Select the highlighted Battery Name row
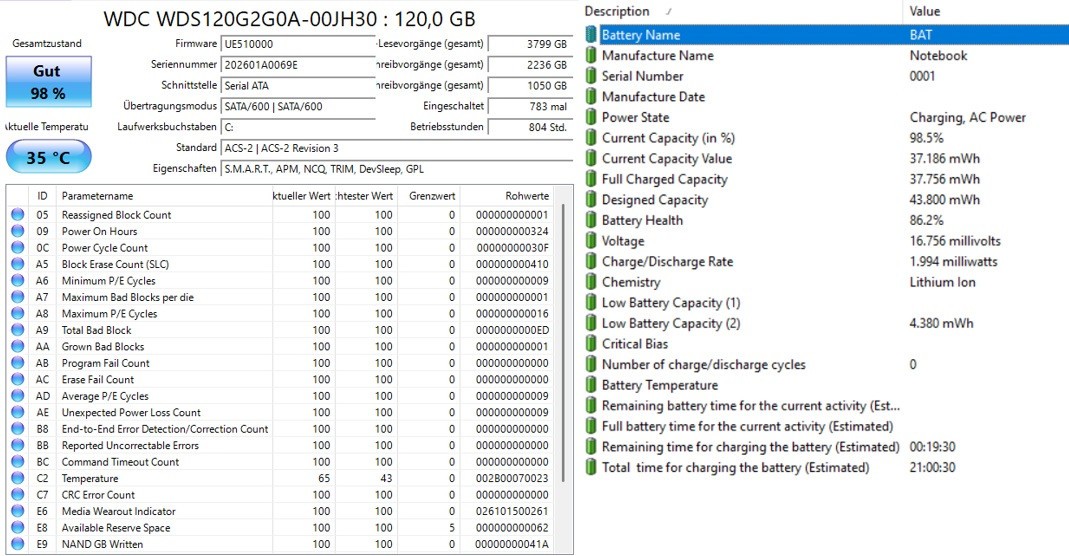Image resolution: width=1069 pixels, height=556 pixels. pos(826,35)
